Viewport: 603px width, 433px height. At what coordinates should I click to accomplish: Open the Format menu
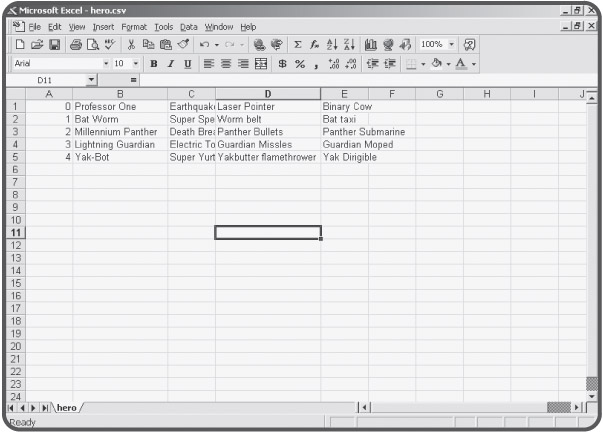click(x=133, y=25)
